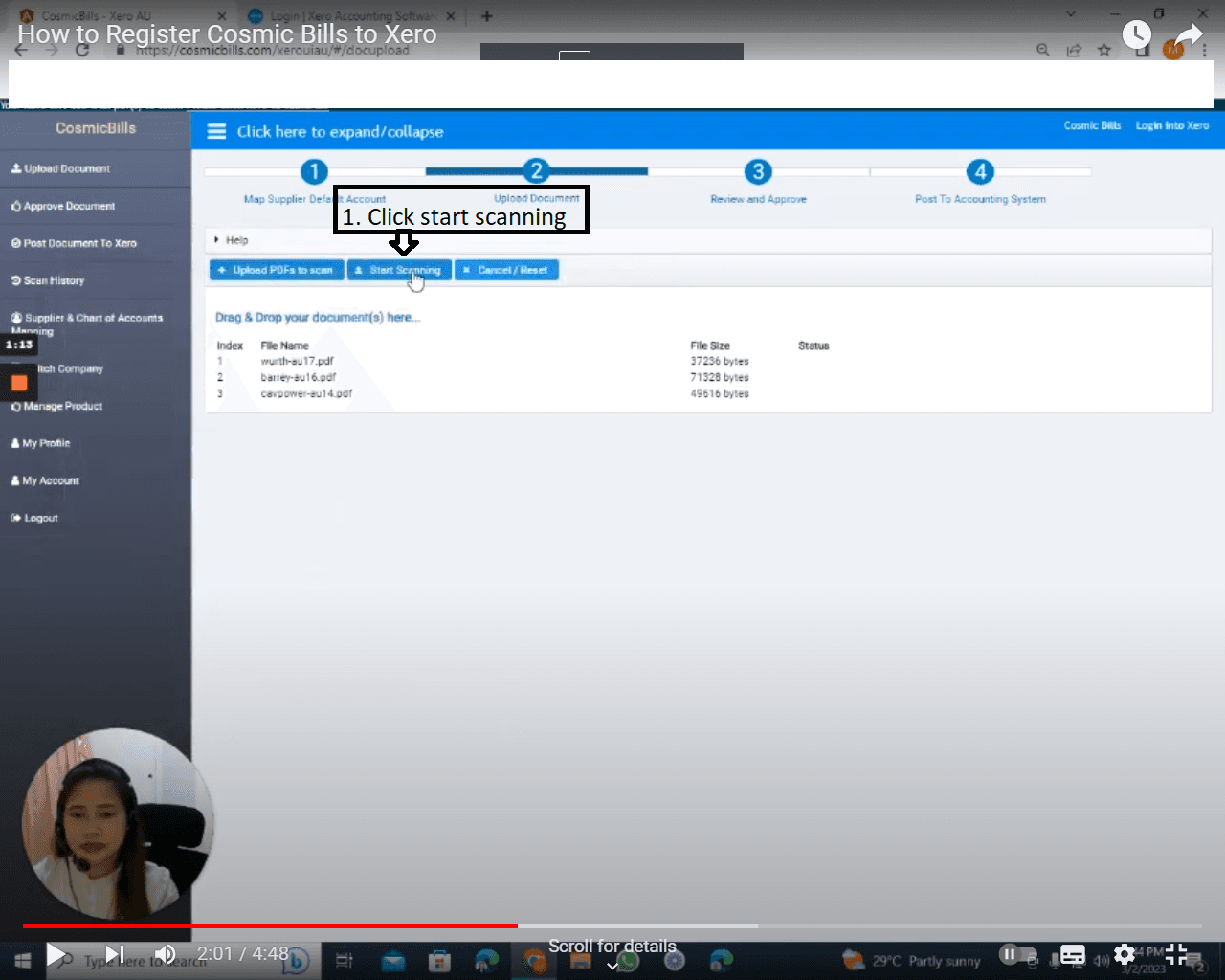Viewport: 1225px width, 980px height.
Task: Open Microsoft Store on taskbar
Action: point(439,960)
